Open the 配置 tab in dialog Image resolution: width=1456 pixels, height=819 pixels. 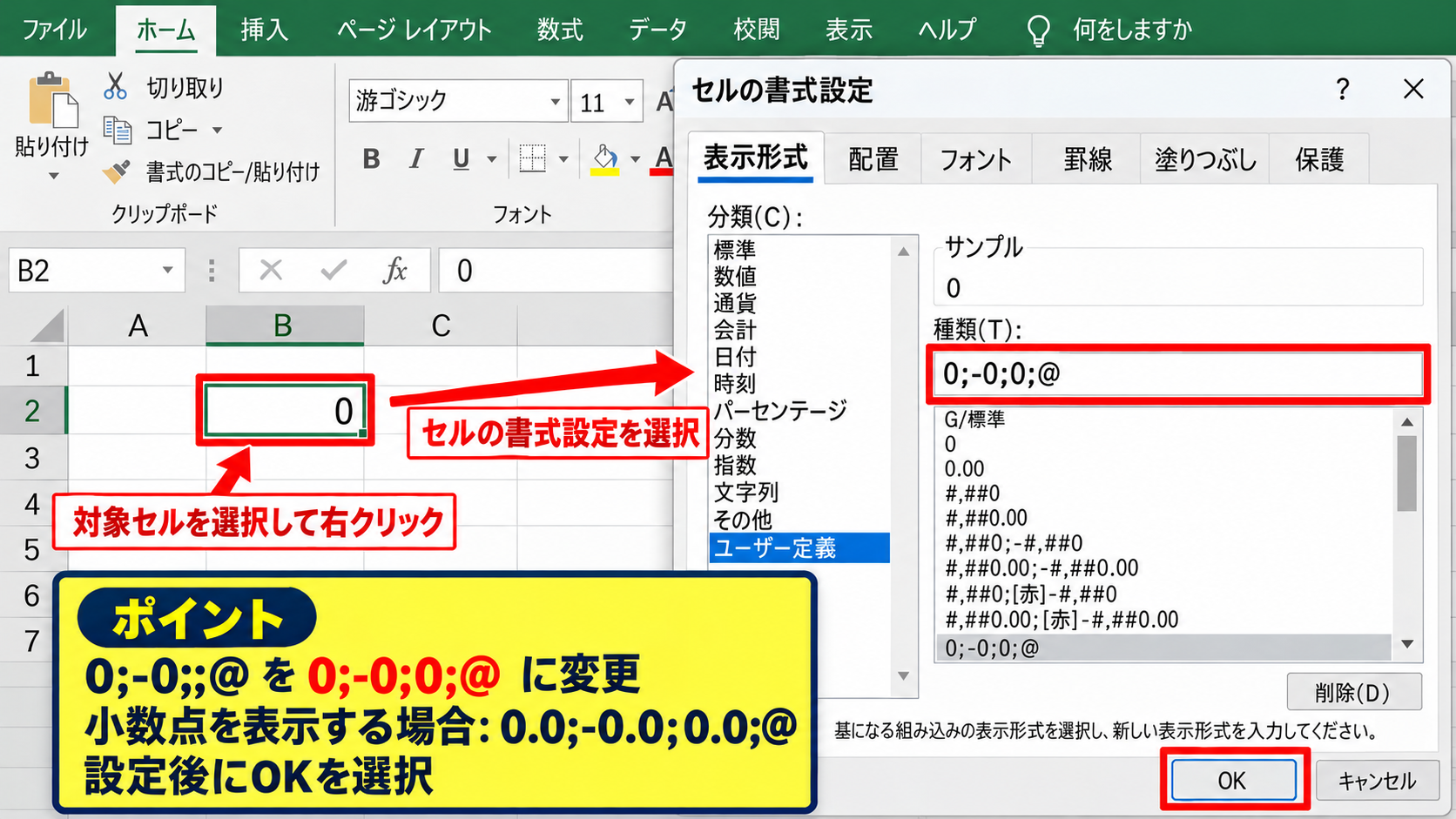pyautogui.click(x=873, y=158)
